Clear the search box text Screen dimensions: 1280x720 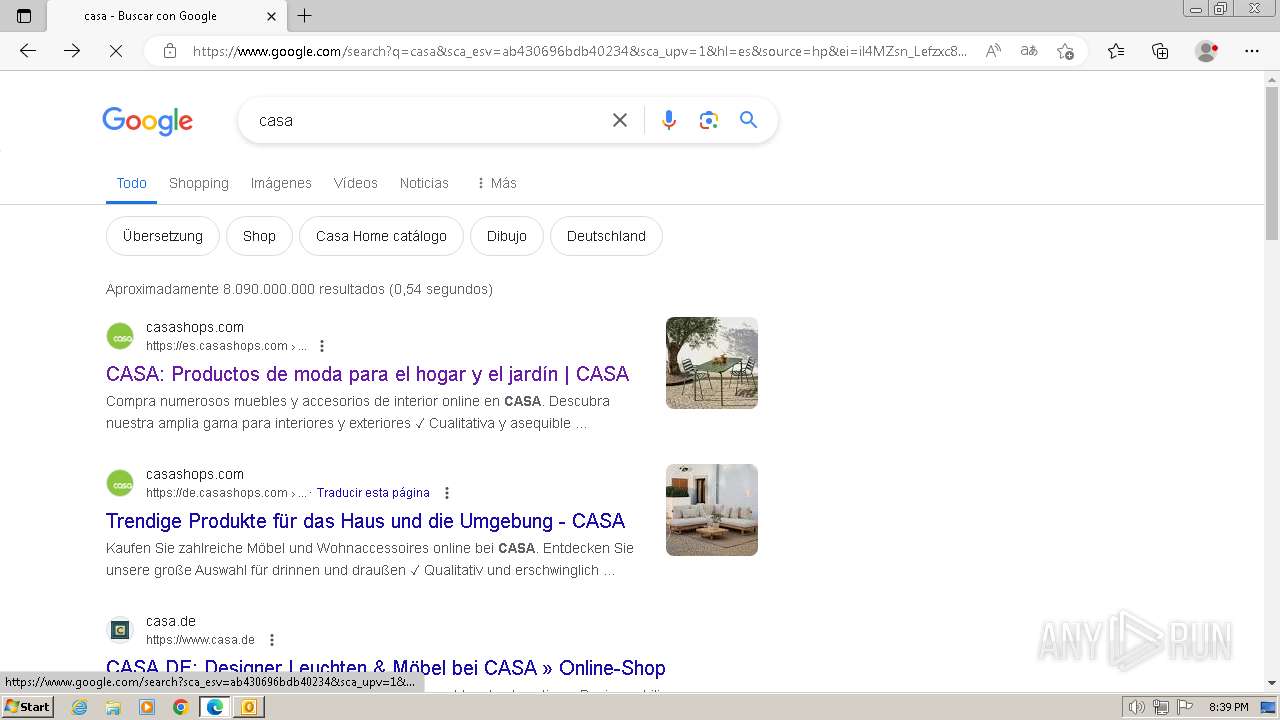coord(620,120)
